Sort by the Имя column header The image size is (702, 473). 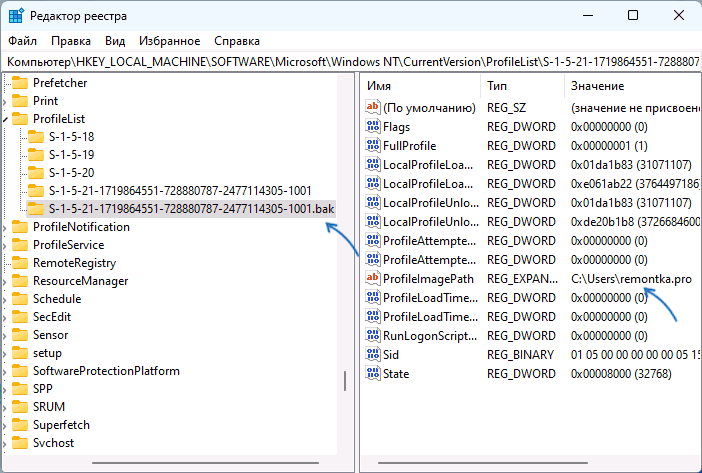[x=420, y=86]
